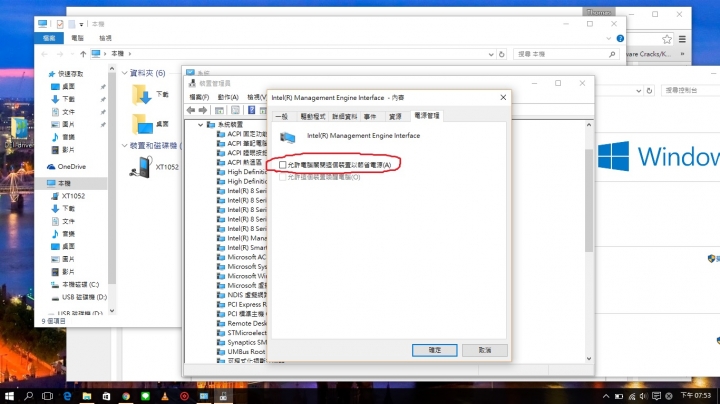Open the 資源 tab
Image resolution: width=720 pixels, height=404 pixels.
395,117
